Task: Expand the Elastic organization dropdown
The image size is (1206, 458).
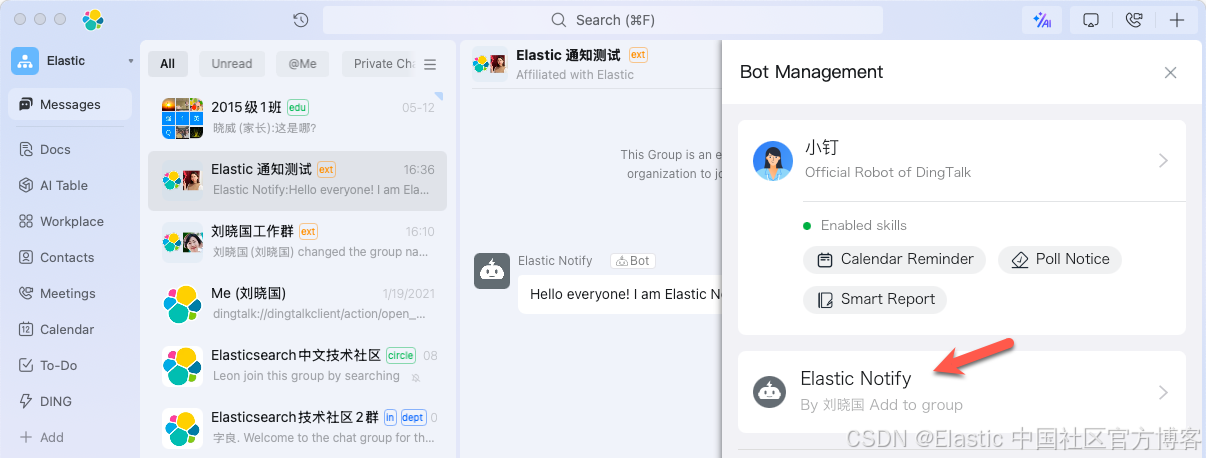Action: [130, 61]
